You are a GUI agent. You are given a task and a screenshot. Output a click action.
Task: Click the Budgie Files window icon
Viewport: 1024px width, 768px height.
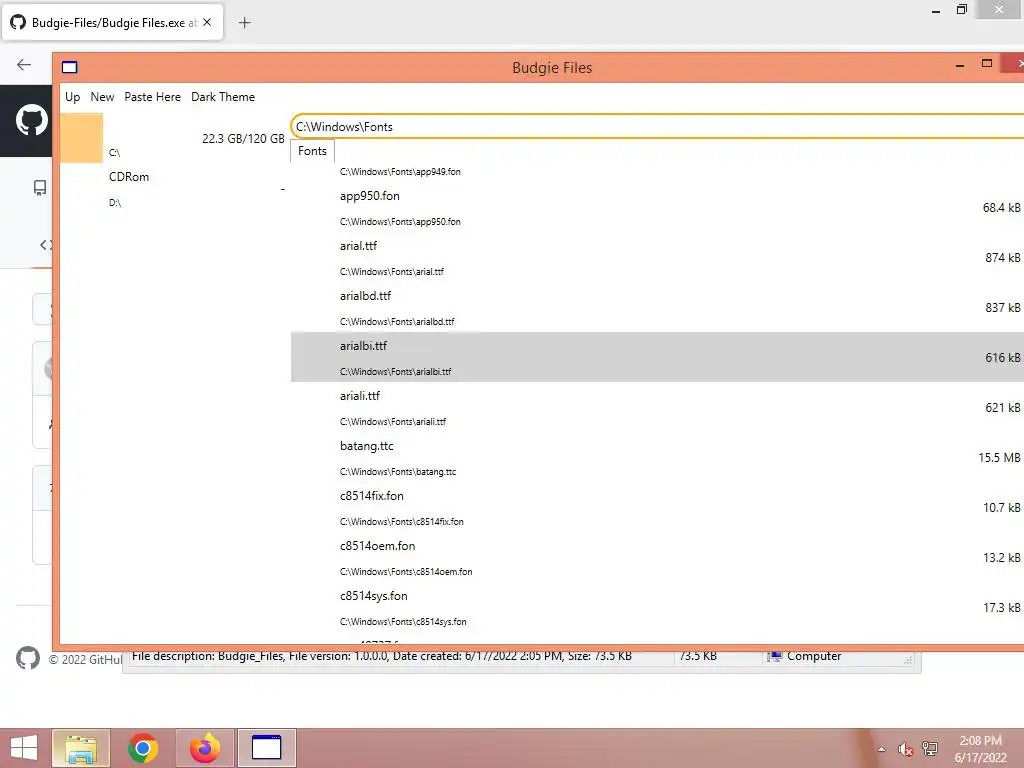pyautogui.click(x=69, y=67)
